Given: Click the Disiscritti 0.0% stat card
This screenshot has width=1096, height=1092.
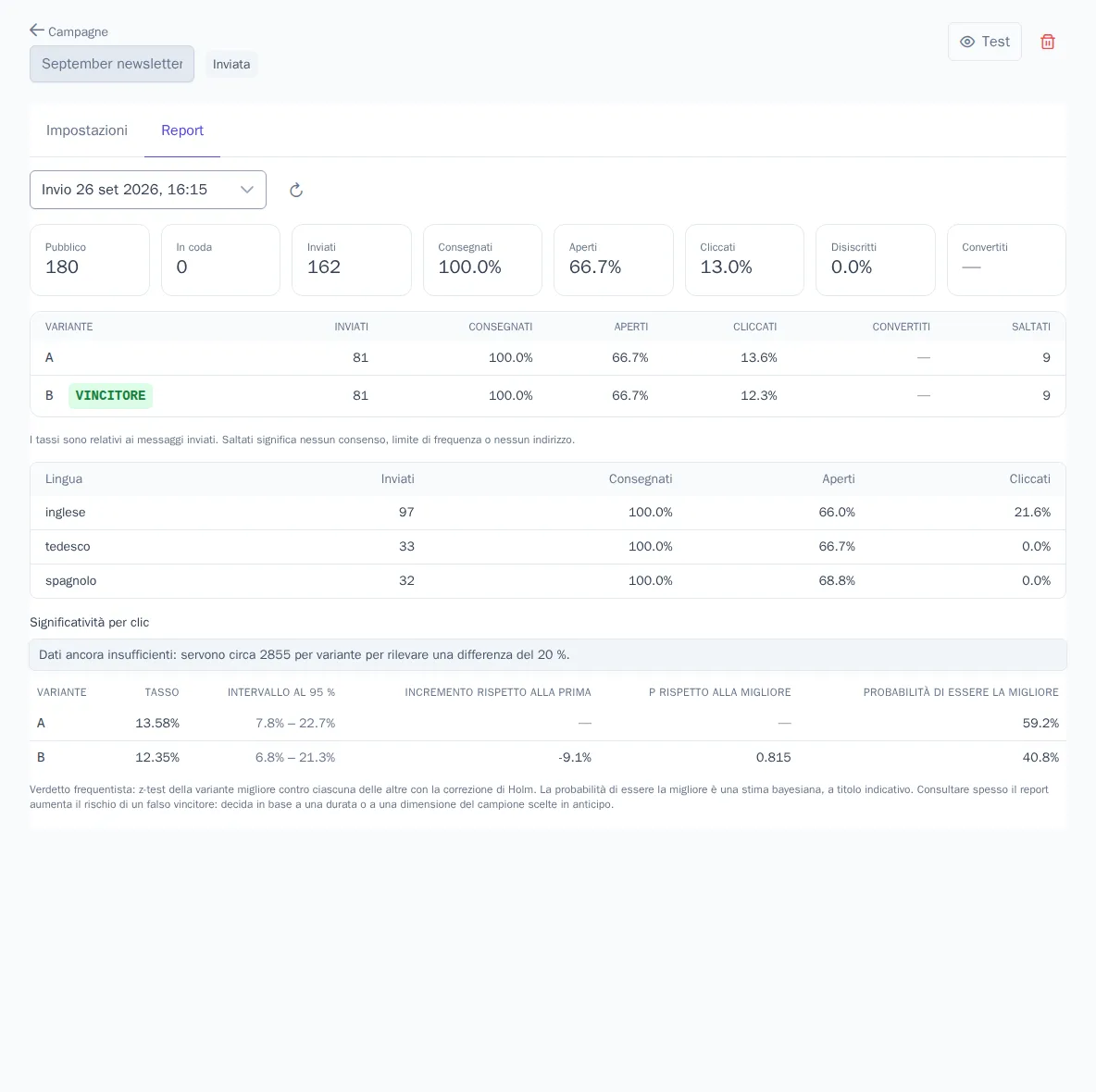Looking at the screenshot, I should pyautogui.click(x=875, y=260).
